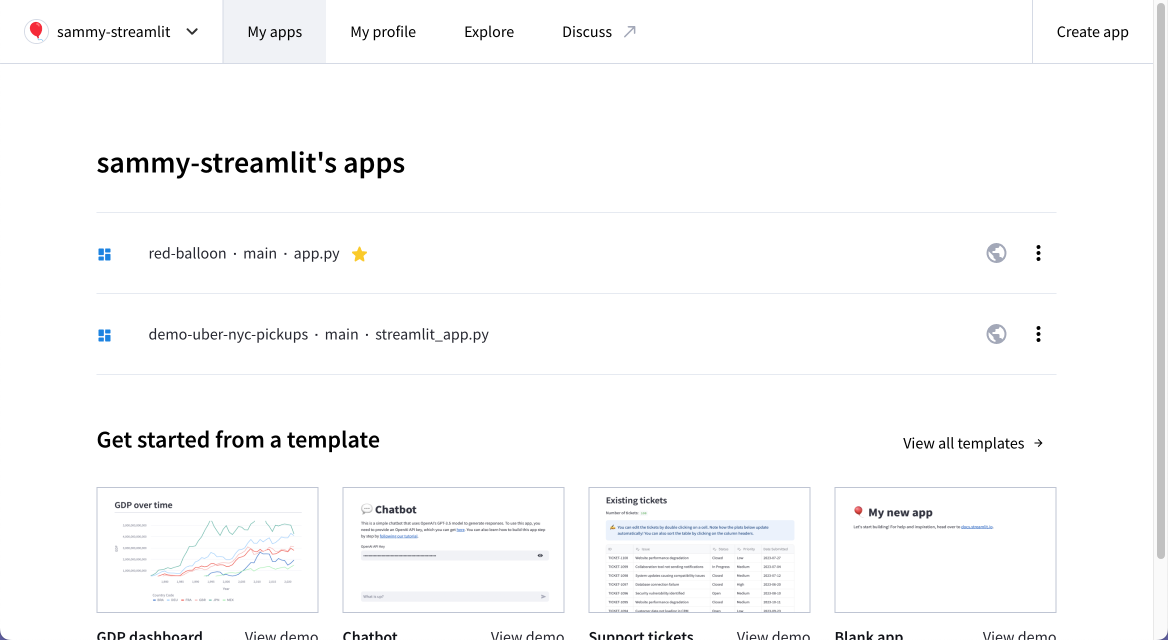Go to the Discuss page
This screenshot has height=640, width=1168.
click(x=587, y=31)
